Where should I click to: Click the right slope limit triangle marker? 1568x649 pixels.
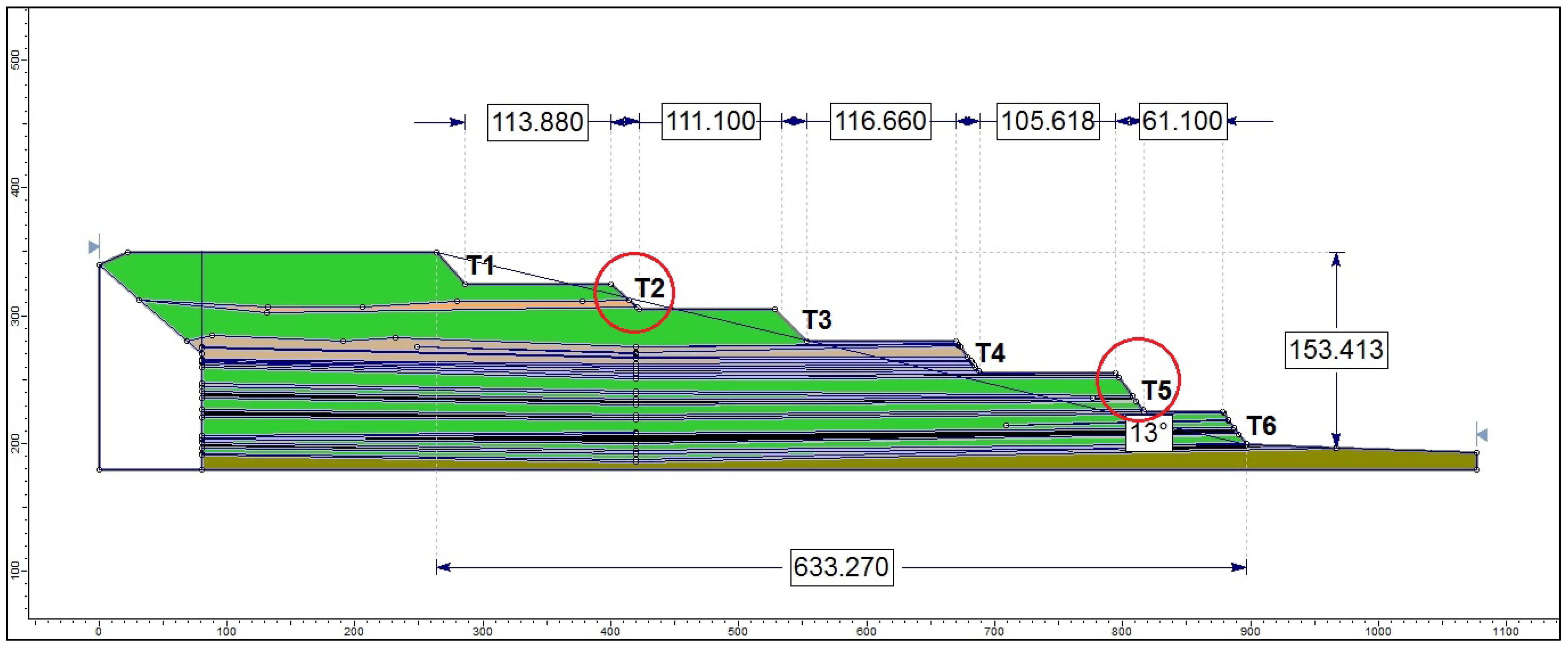click(x=1482, y=435)
